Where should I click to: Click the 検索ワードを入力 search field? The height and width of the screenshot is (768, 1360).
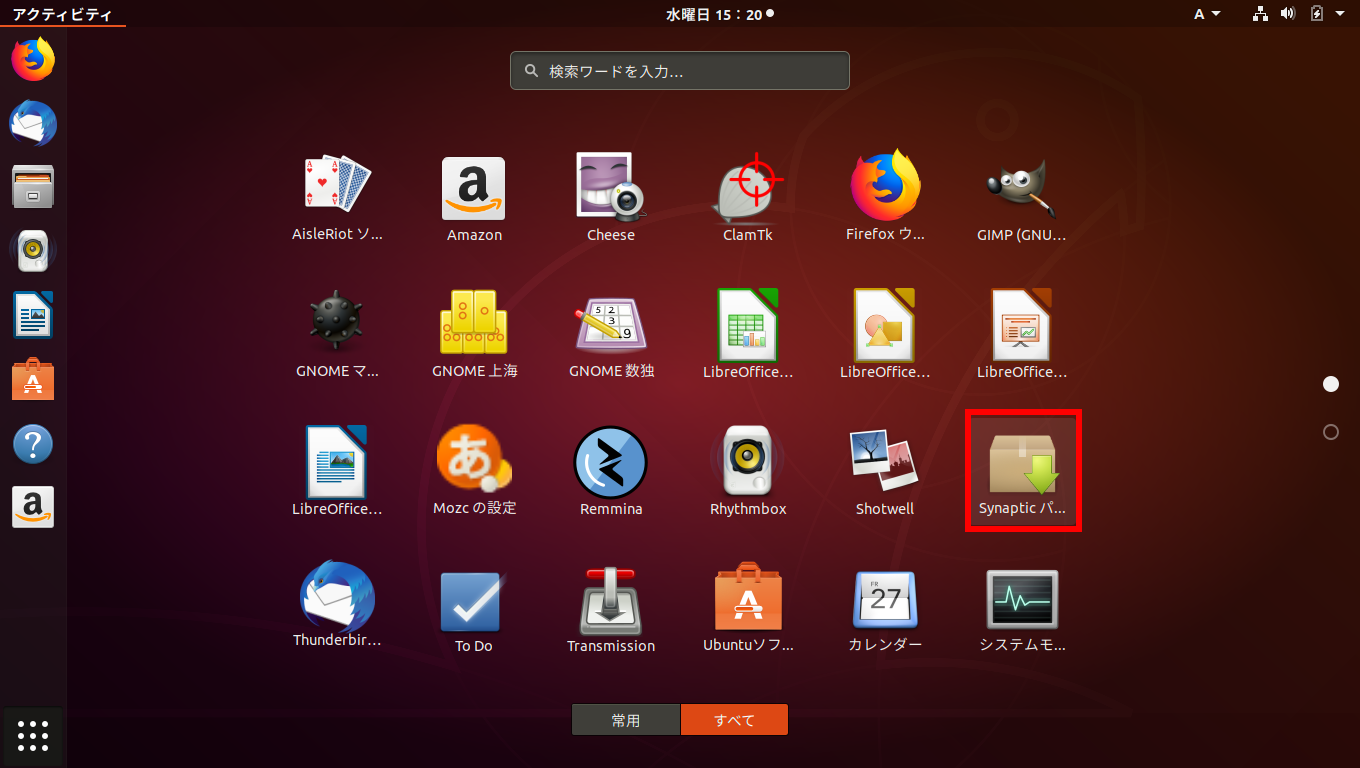click(680, 71)
